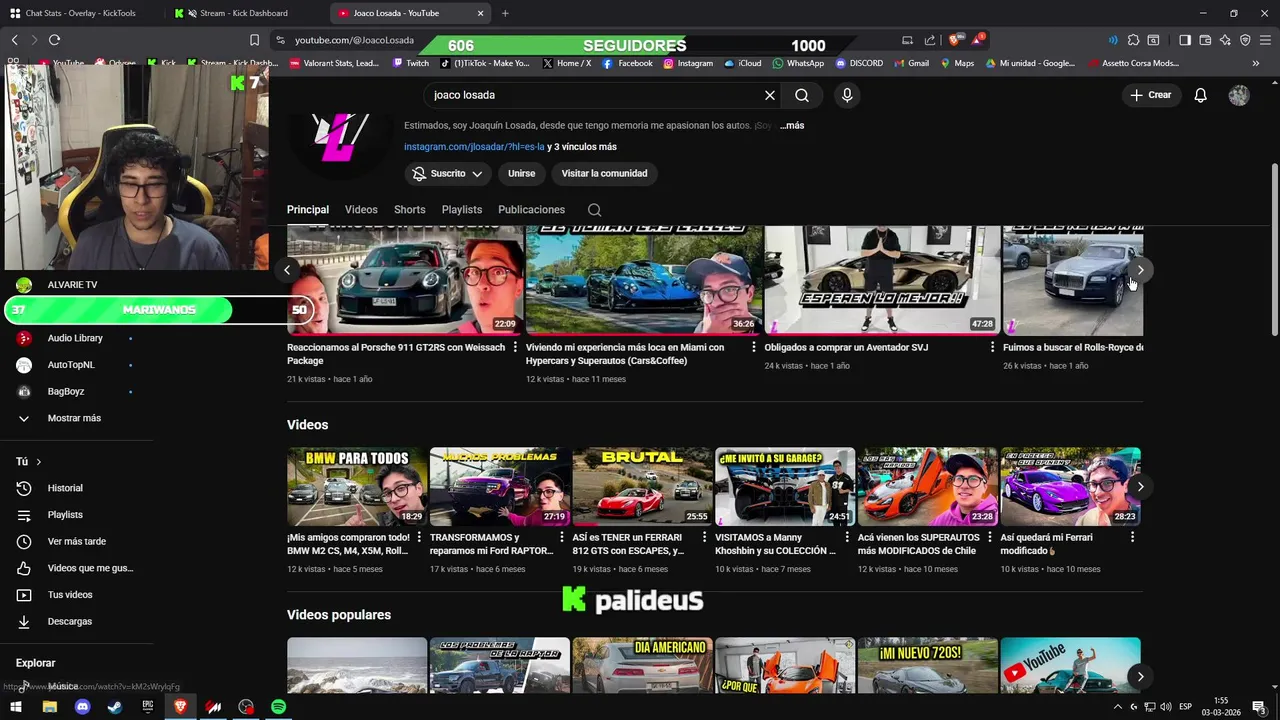Screen dimensions: 1280x720
Task: Click the page vertical scrollbar
Action: [1274, 250]
